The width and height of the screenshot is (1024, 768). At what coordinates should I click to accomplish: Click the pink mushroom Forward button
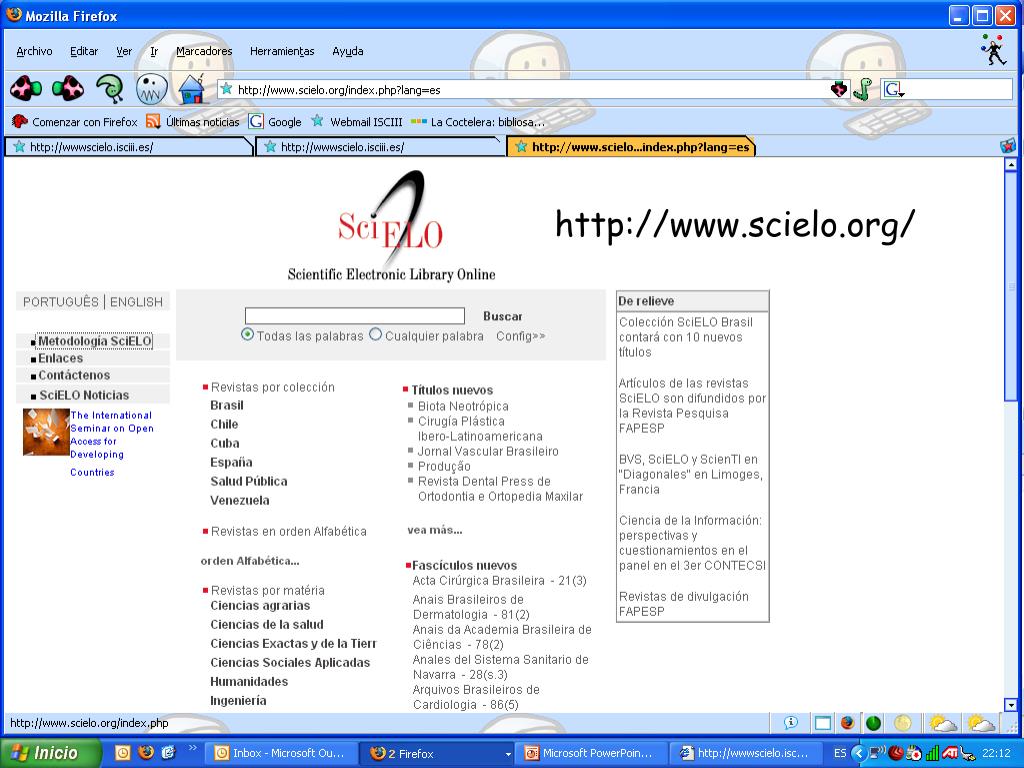point(68,88)
